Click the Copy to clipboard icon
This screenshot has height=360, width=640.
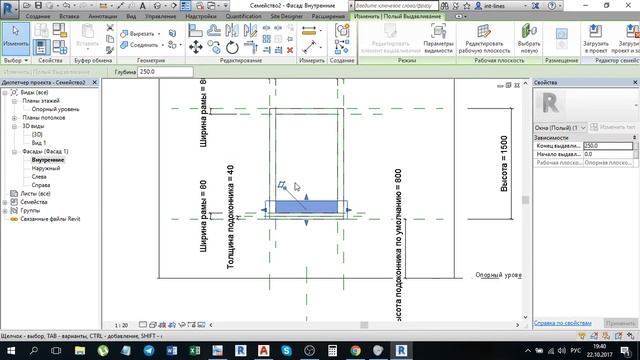tap(110, 39)
